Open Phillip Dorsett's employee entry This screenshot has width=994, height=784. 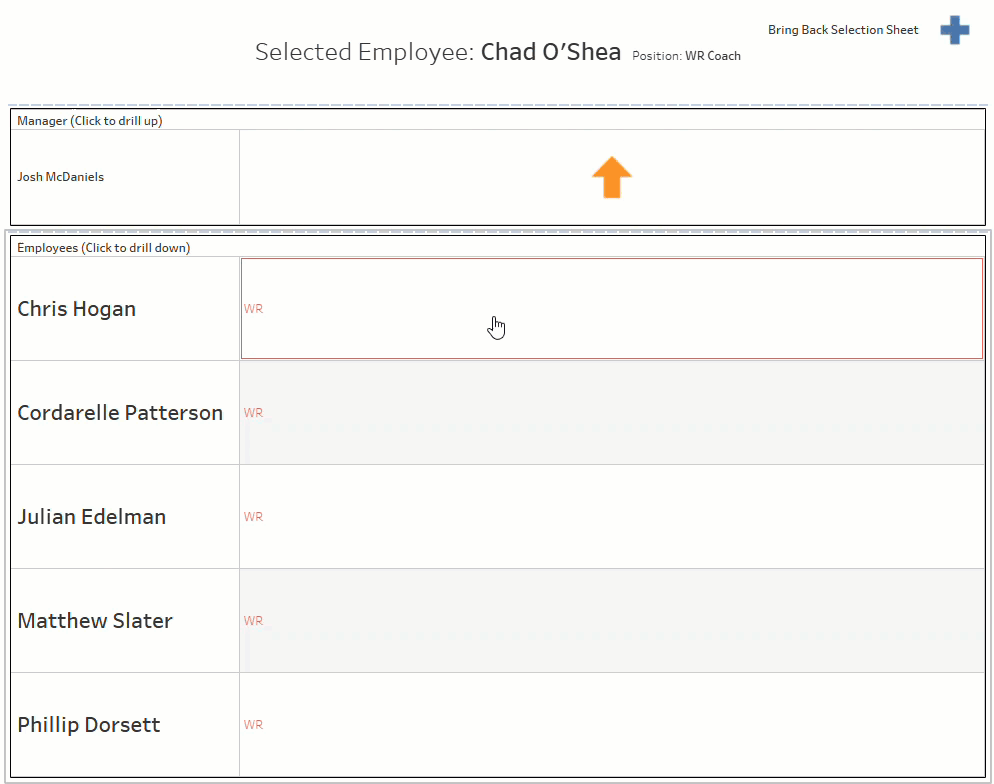[x=89, y=725]
